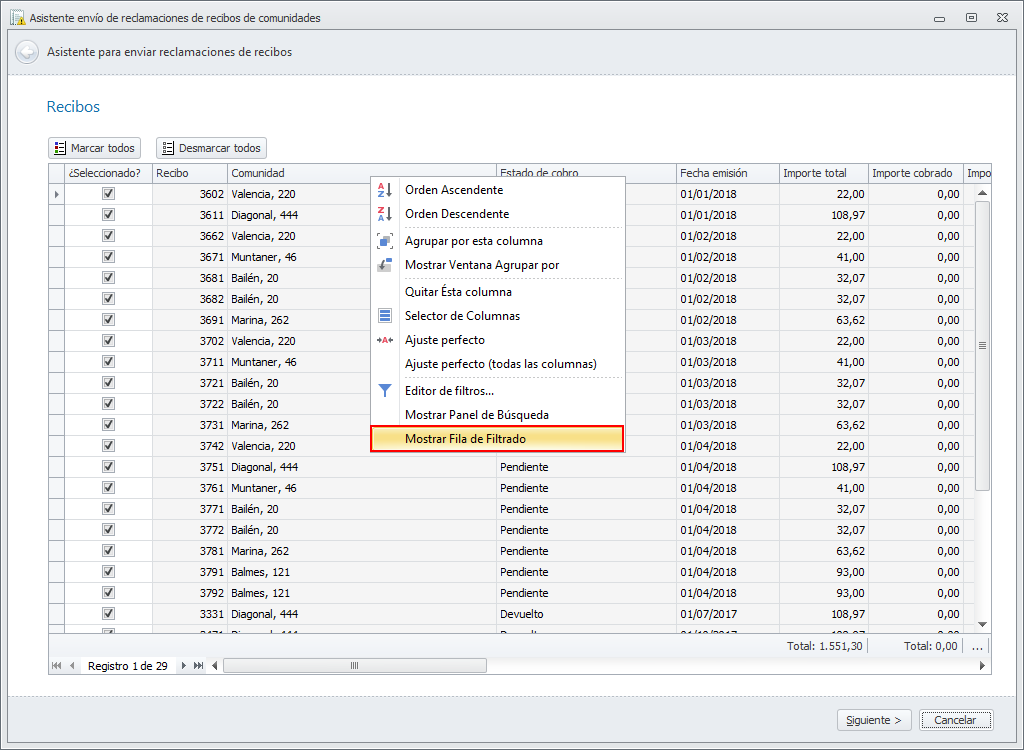Uncheck receipt 3331 checkbox

[108, 613]
